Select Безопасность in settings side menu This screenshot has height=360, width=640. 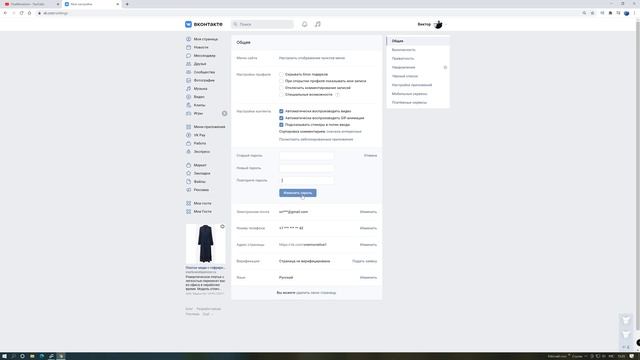click(418, 50)
